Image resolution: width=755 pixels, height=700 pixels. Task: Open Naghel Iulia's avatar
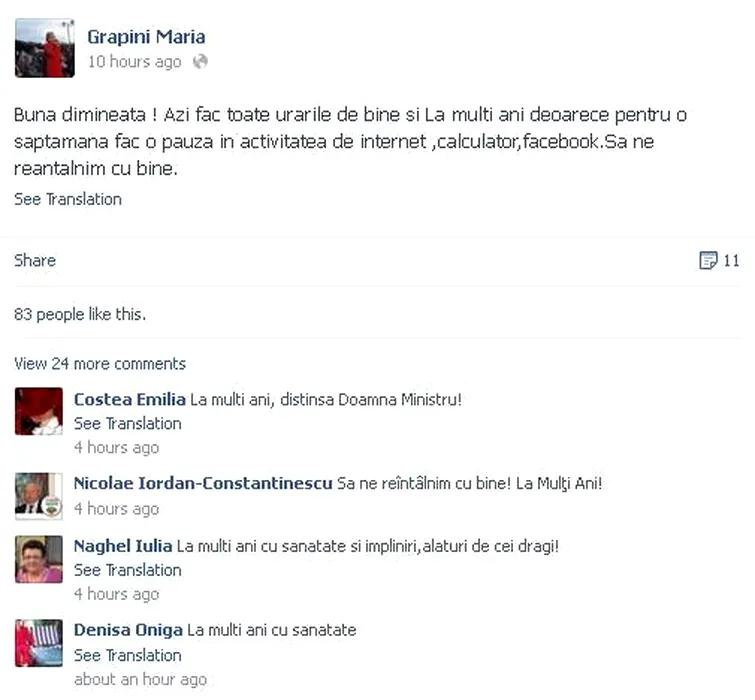click(39, 559)
